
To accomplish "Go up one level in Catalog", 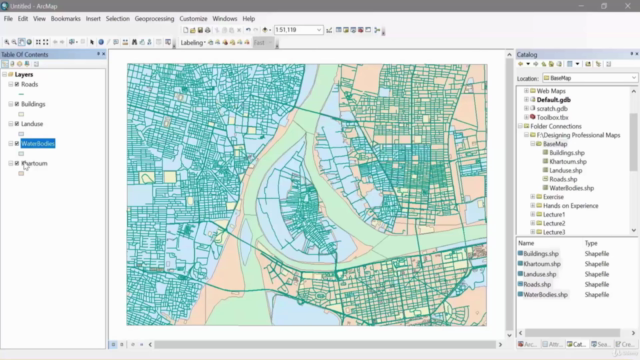I will click(544, 64).
